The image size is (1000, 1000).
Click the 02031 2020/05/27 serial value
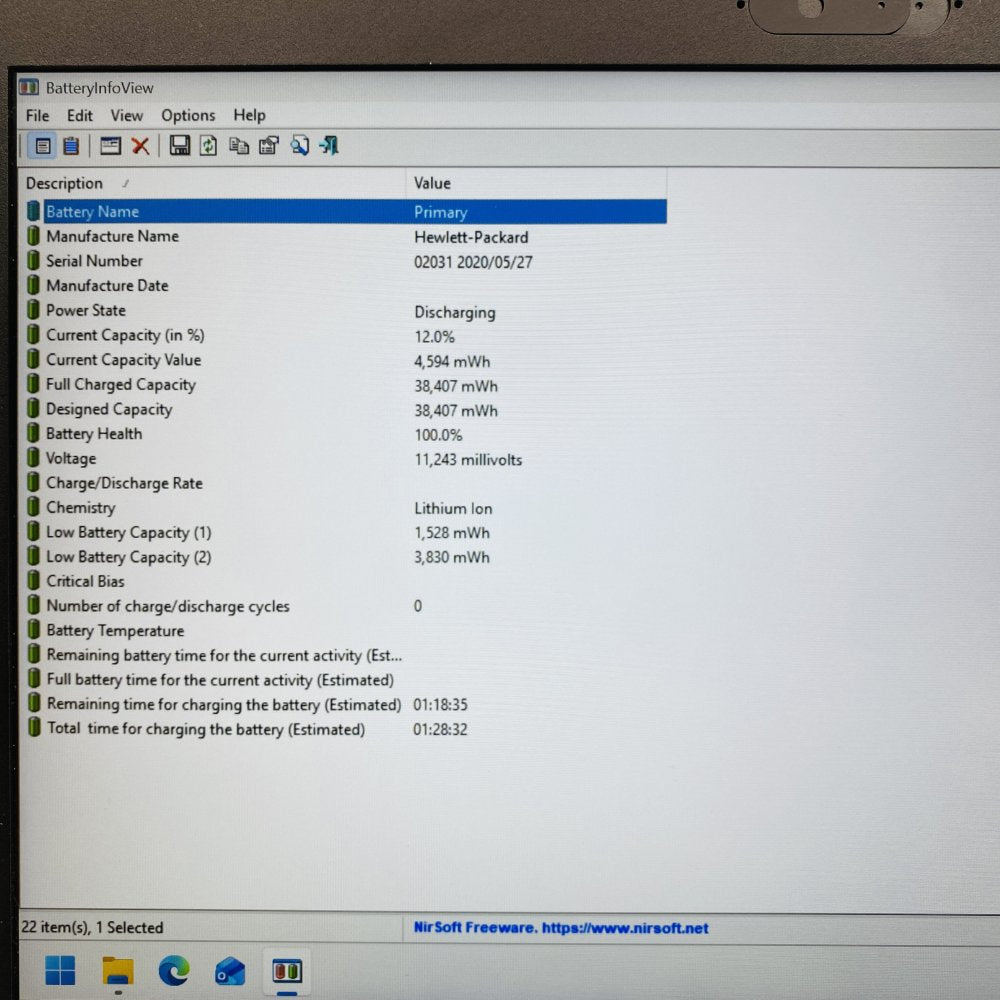pos(473,262)
